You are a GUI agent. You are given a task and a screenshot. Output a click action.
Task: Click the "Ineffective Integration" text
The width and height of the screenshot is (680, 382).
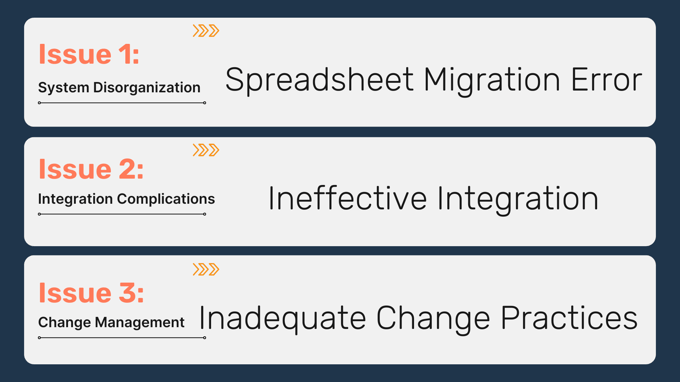433,199
